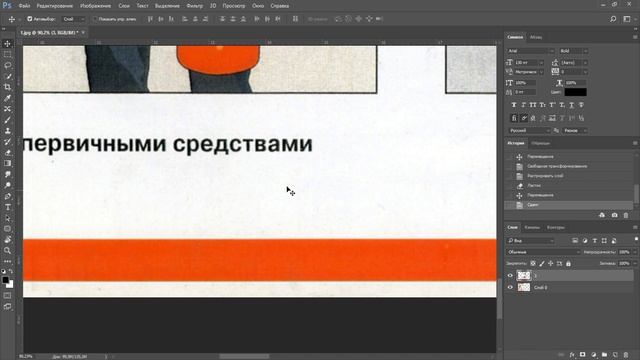The image size is (640, 360).
Task: Click the layer 1 thumbnail
Action: 524,276
